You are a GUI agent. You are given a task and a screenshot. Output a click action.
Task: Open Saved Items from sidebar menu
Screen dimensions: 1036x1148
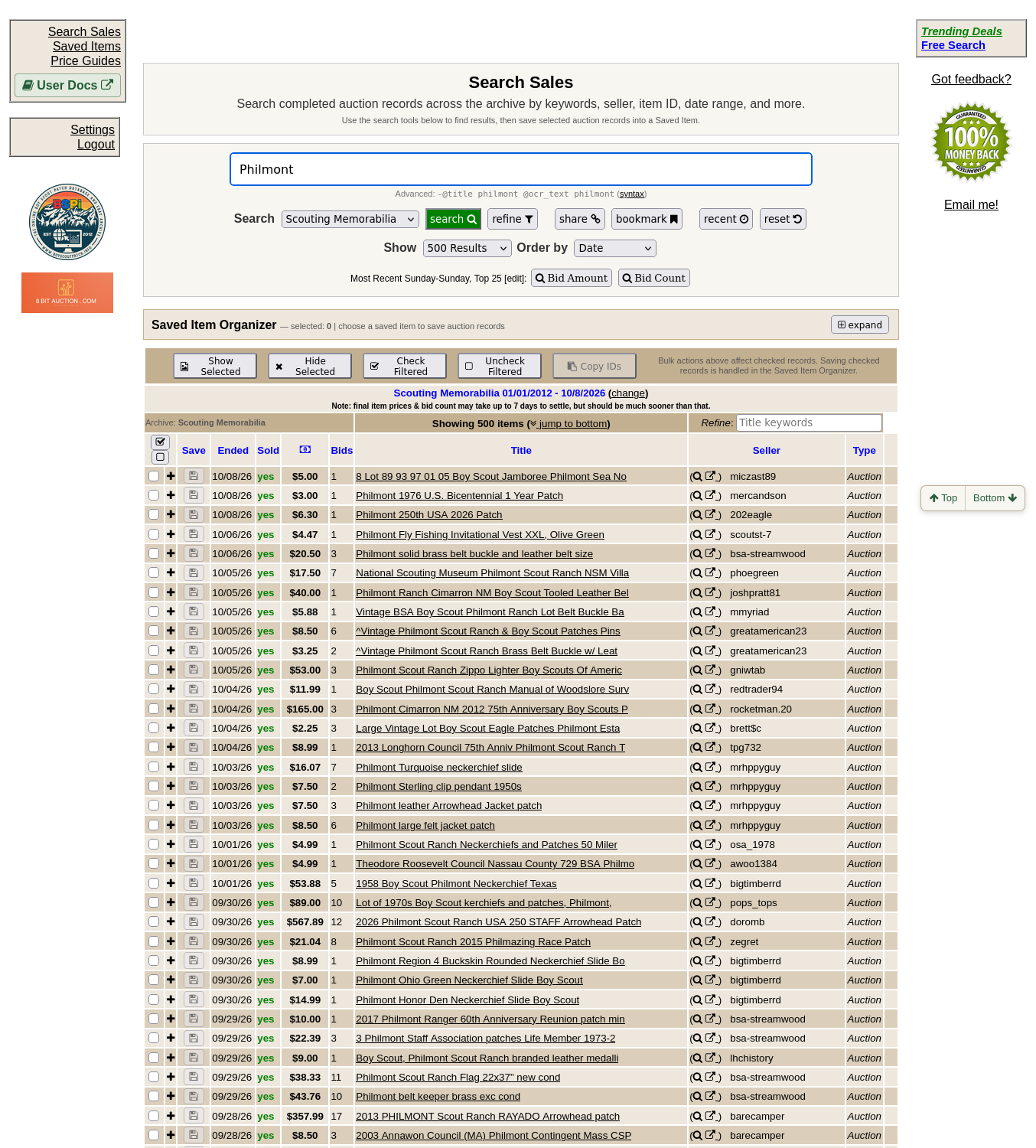[86, 46]
